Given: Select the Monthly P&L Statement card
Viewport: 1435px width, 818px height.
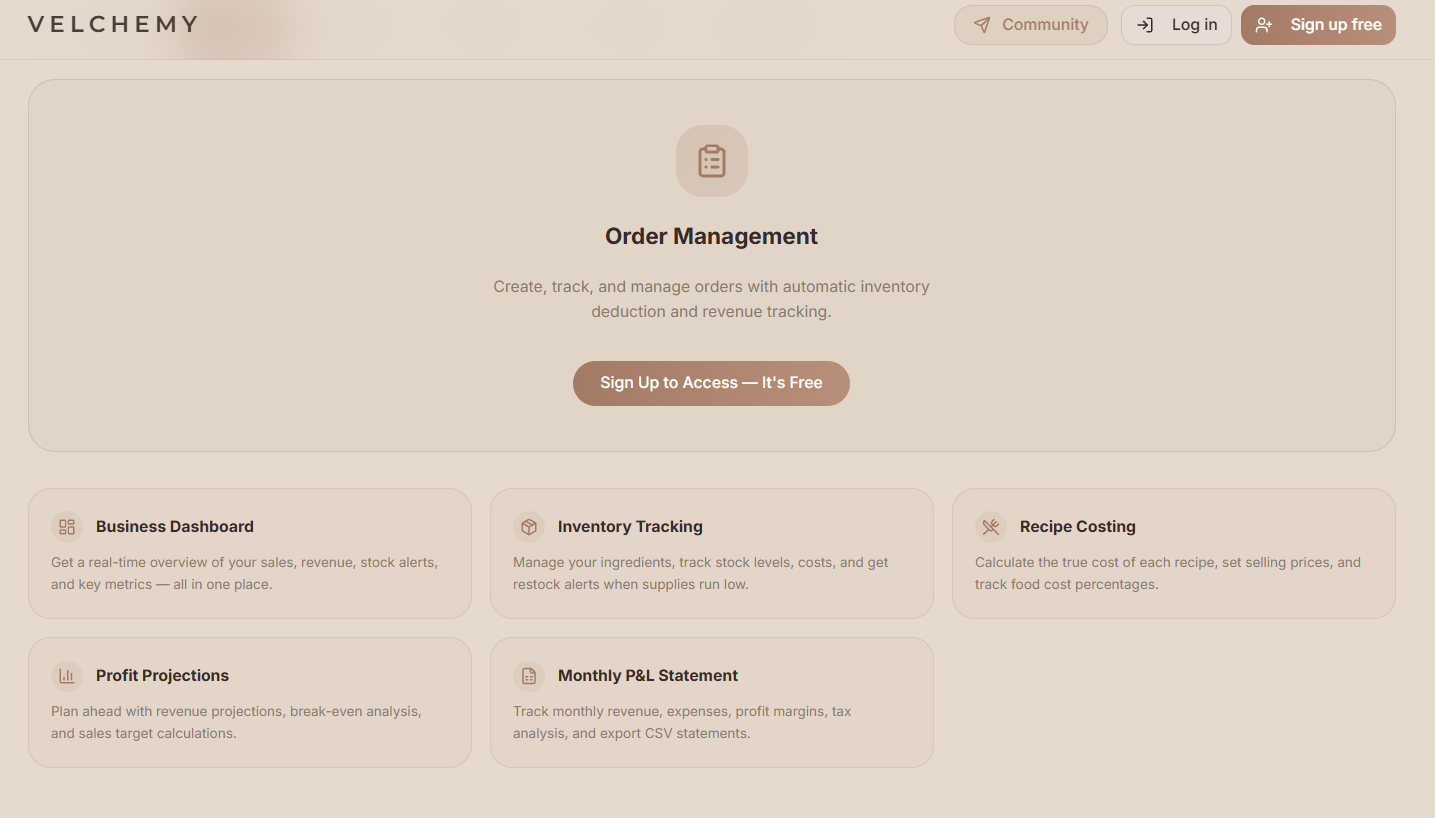Looking at the screenshot, I should click(711, 702).
